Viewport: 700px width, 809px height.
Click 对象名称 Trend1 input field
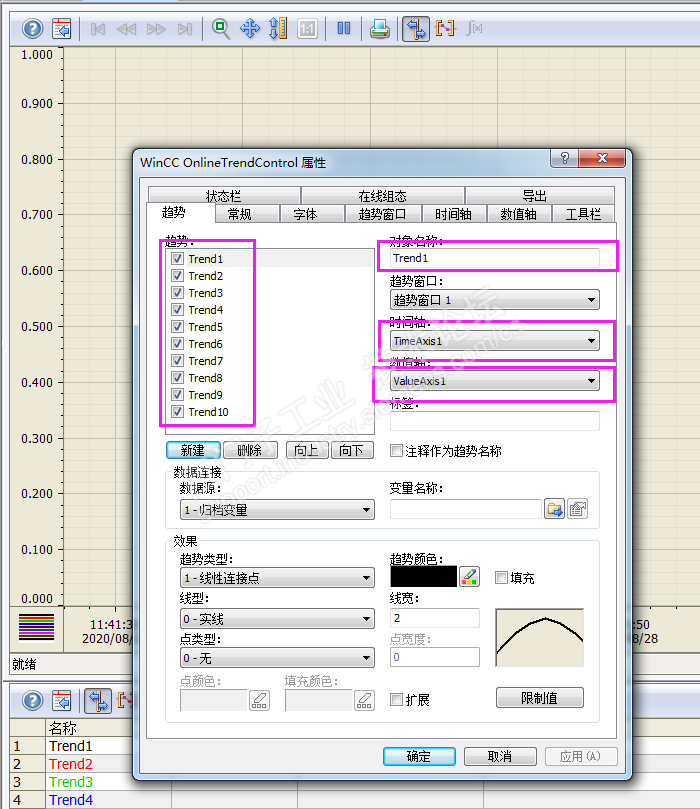[x=495, y=258]
